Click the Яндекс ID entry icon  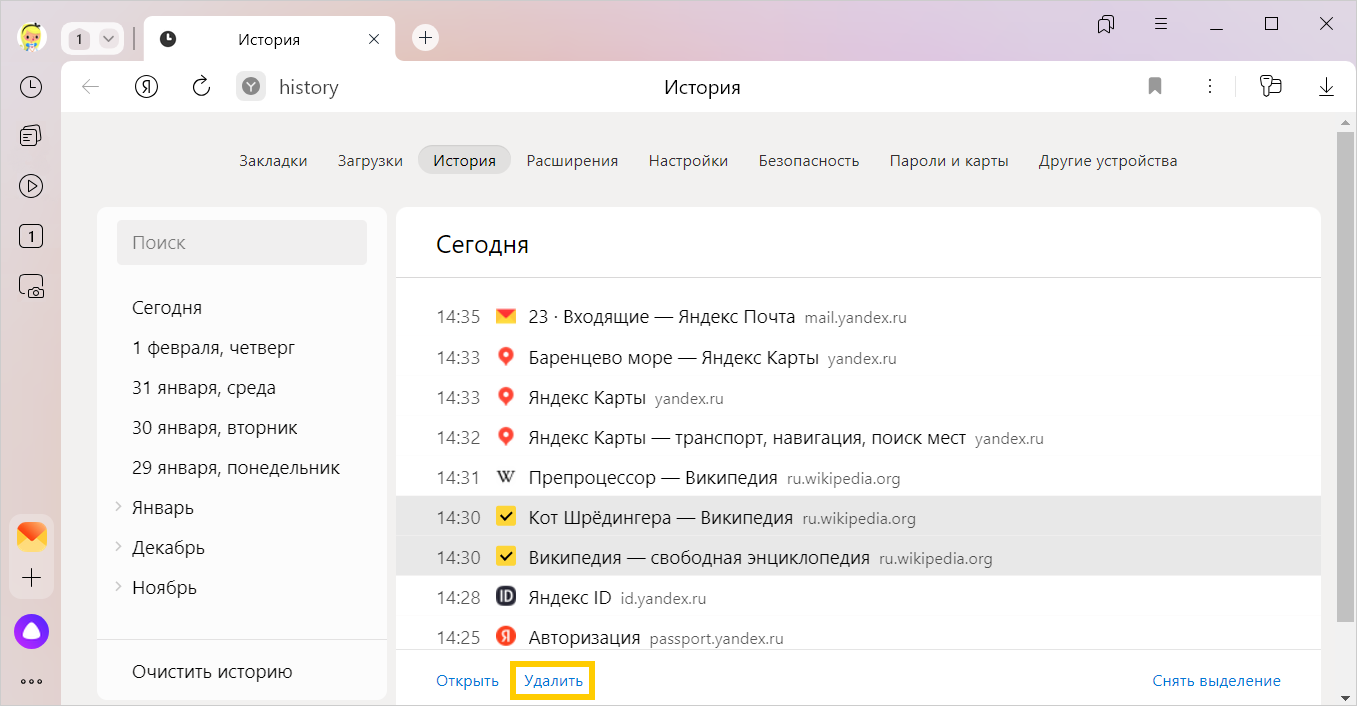506,597
